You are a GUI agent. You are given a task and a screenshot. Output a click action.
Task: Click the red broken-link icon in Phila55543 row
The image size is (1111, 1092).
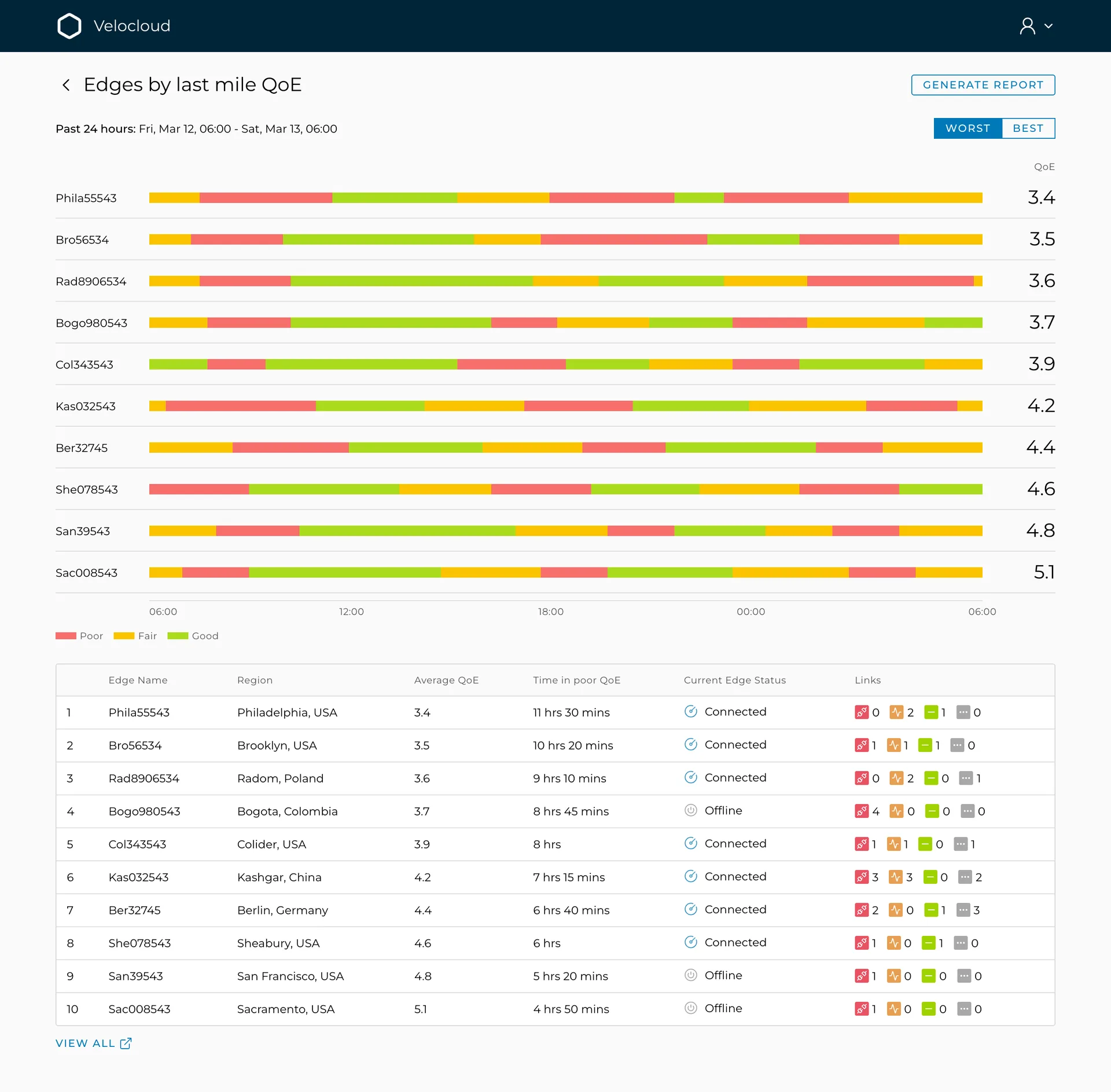[862, 712]
